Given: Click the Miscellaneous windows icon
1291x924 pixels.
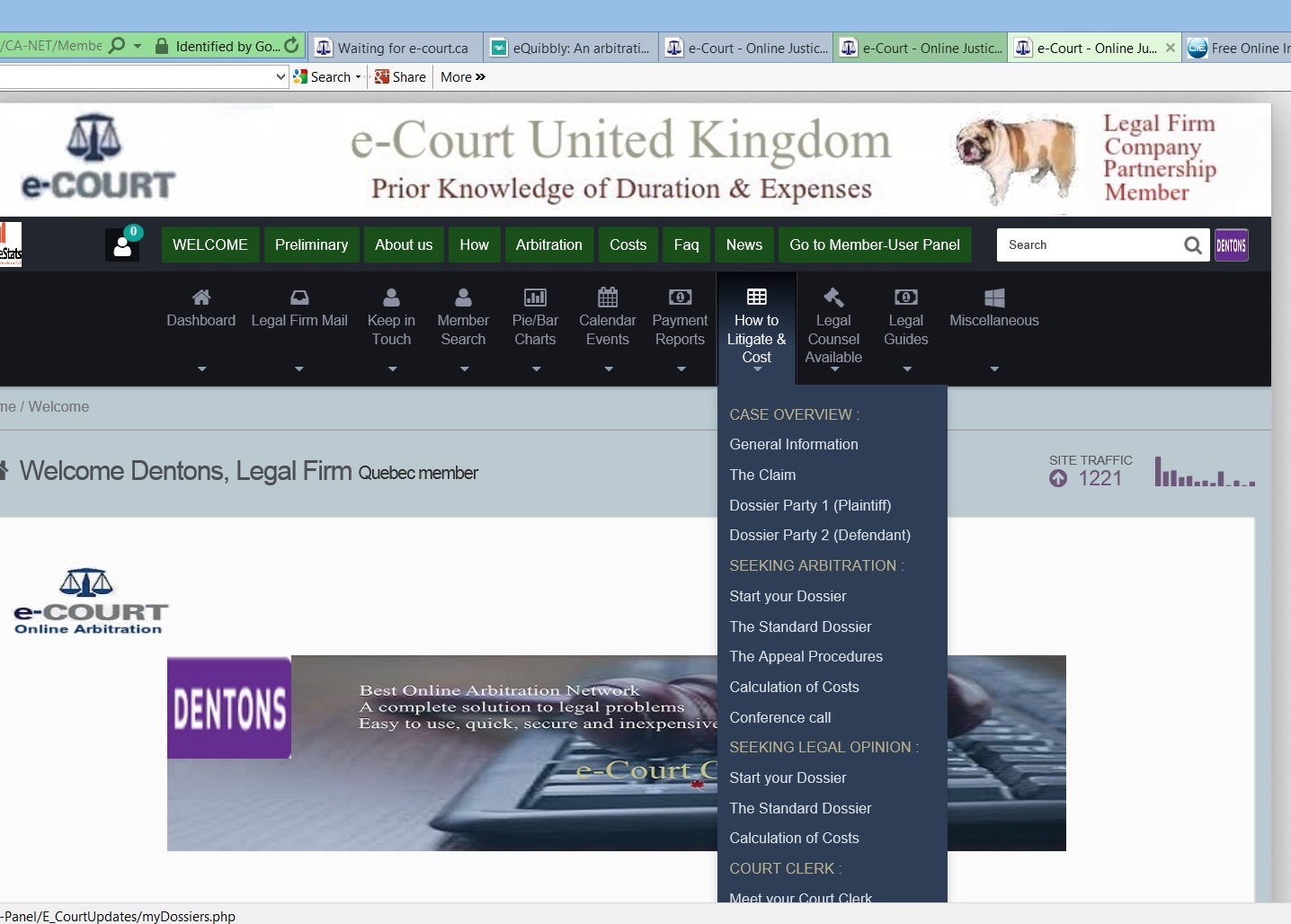Looking at the screenshot, I should tap(994, 298).
